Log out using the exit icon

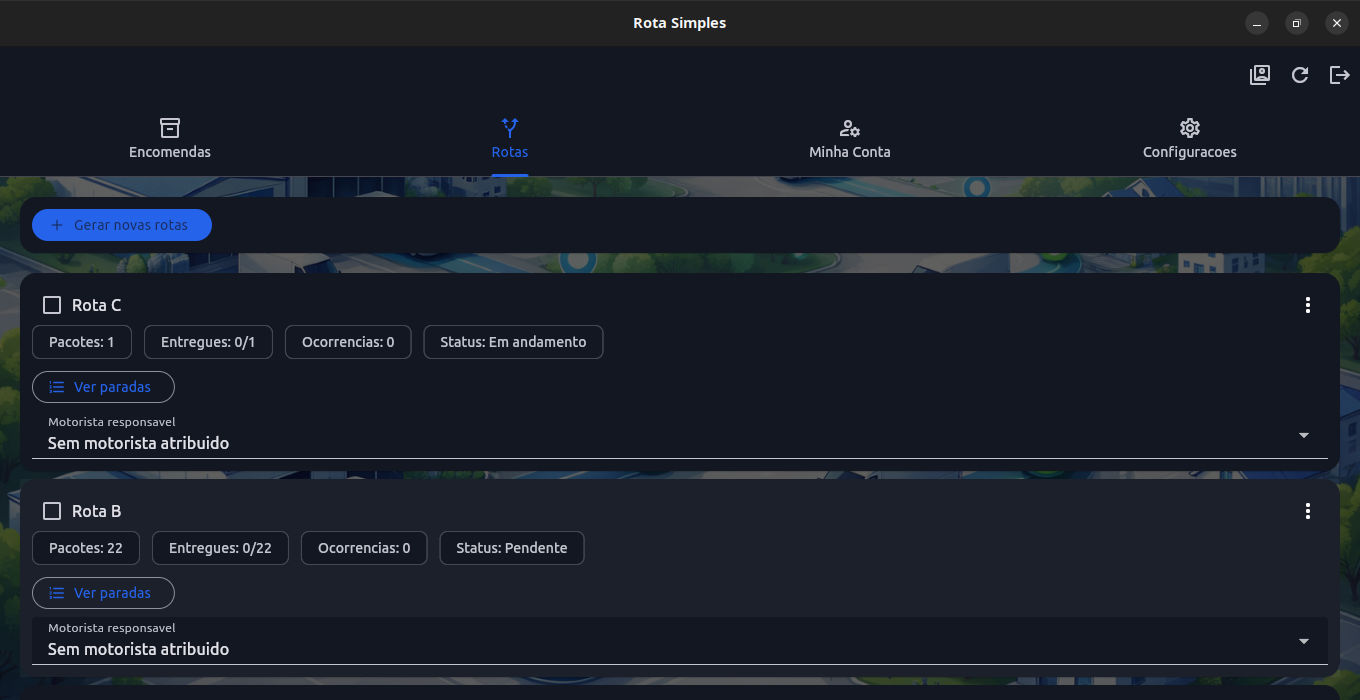pos(1339,75)
